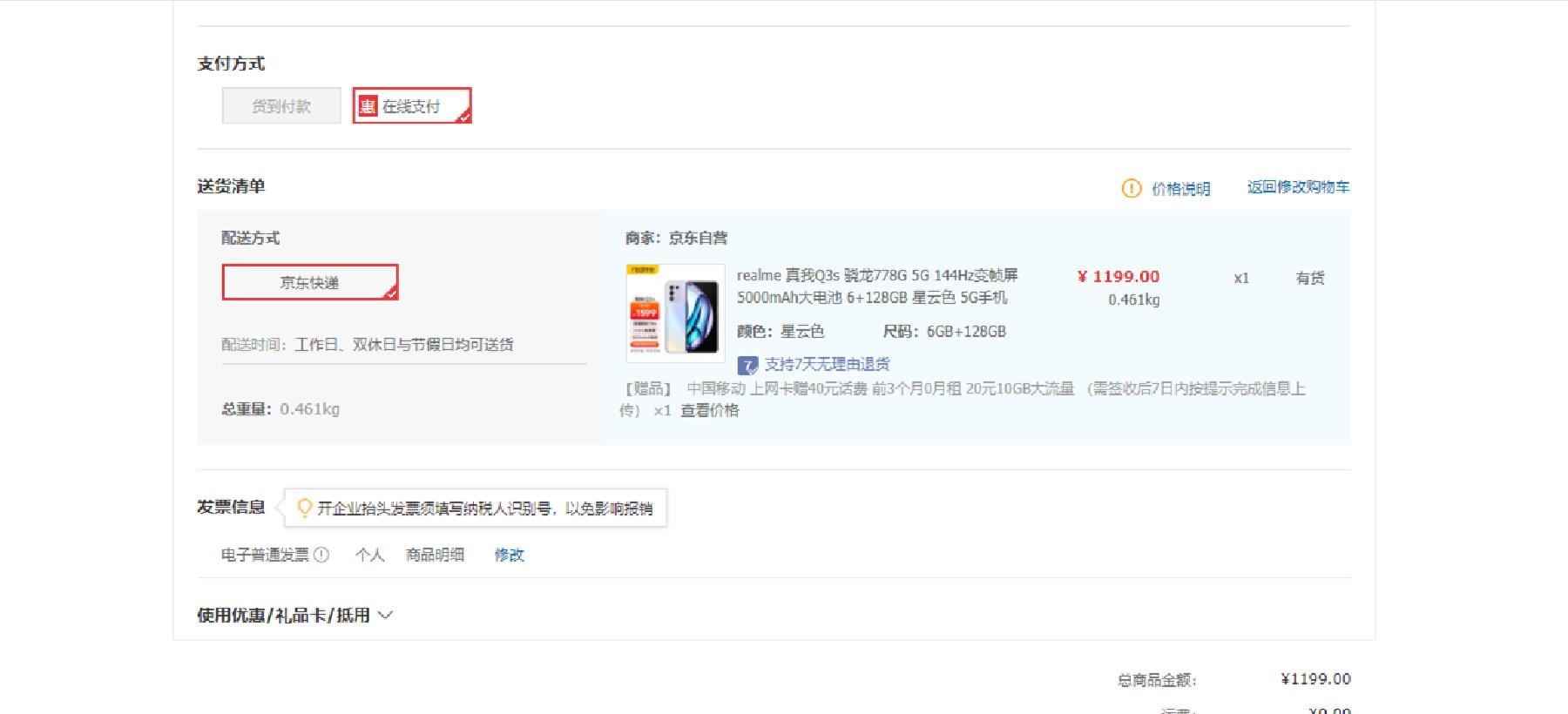The image size is (1568, 714).
Task: Click 尺码: 6GB+128GB attribute
Action: [944, 332]
